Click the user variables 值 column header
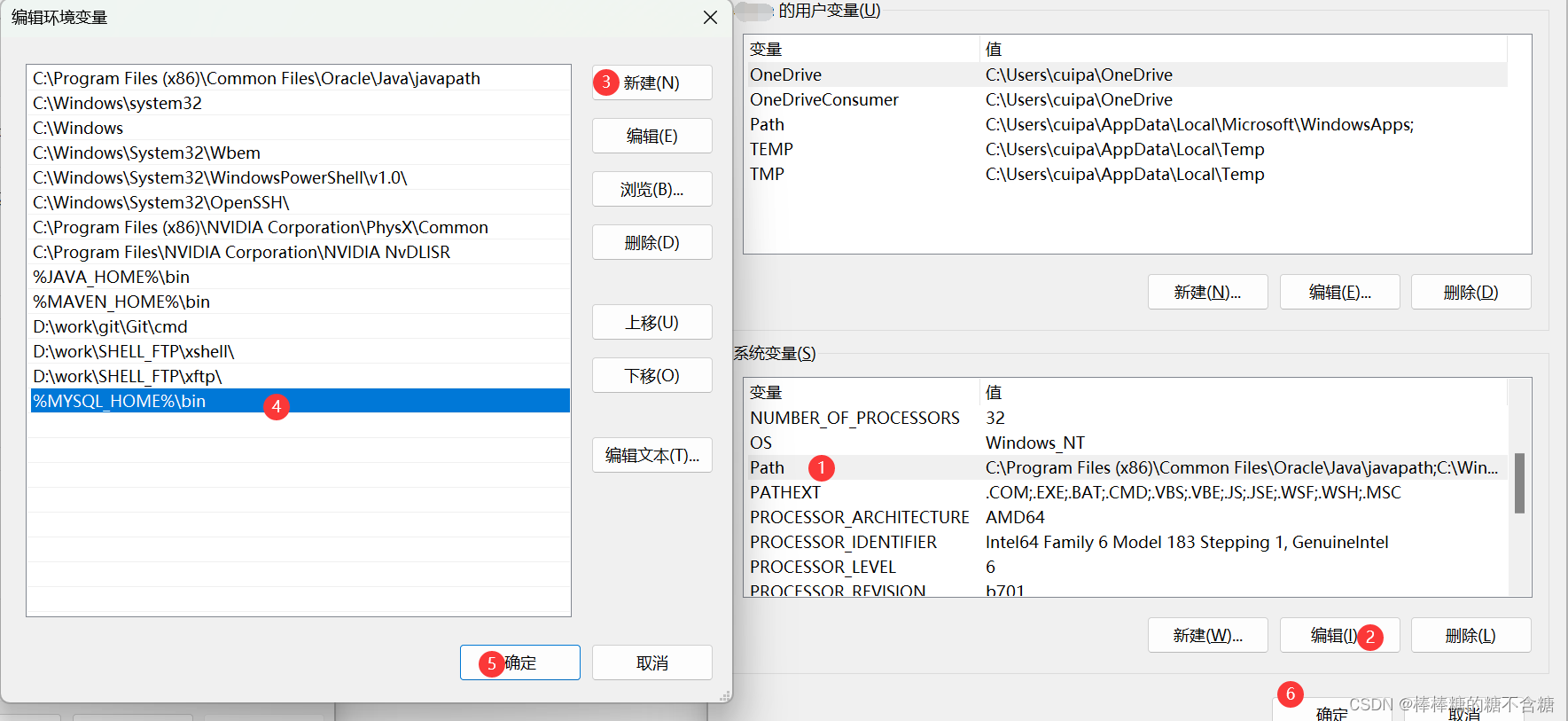This screenshot has height=721, width=1568. (1243, 49)
